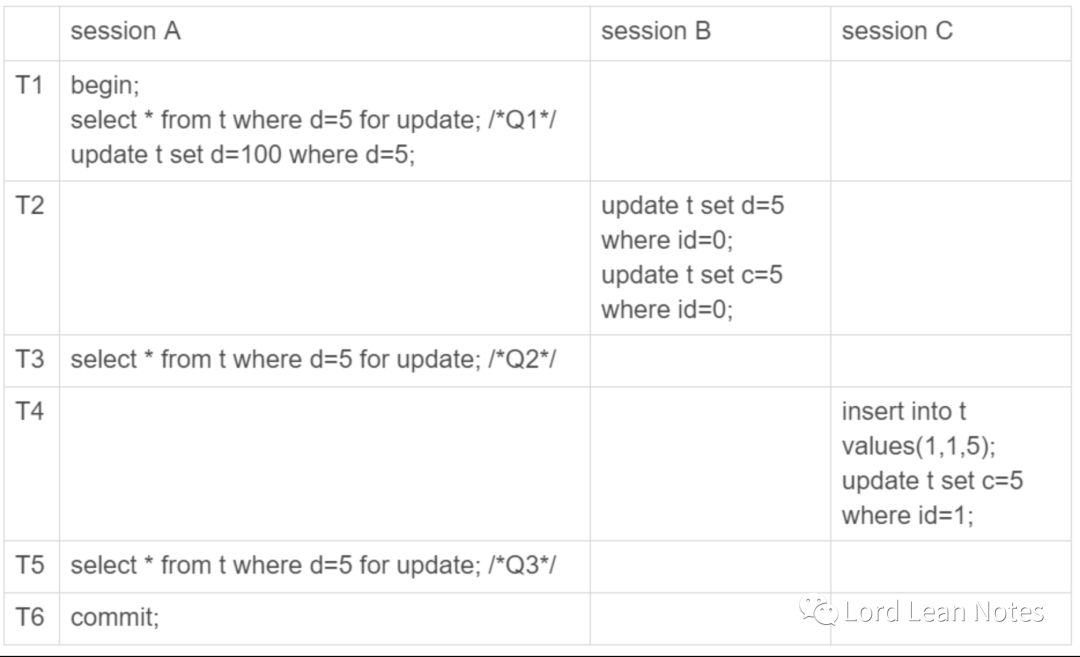Click the "commit;" statement at T6
Viewport: 1080px width, 657px height.
click(x=114, y=617)
